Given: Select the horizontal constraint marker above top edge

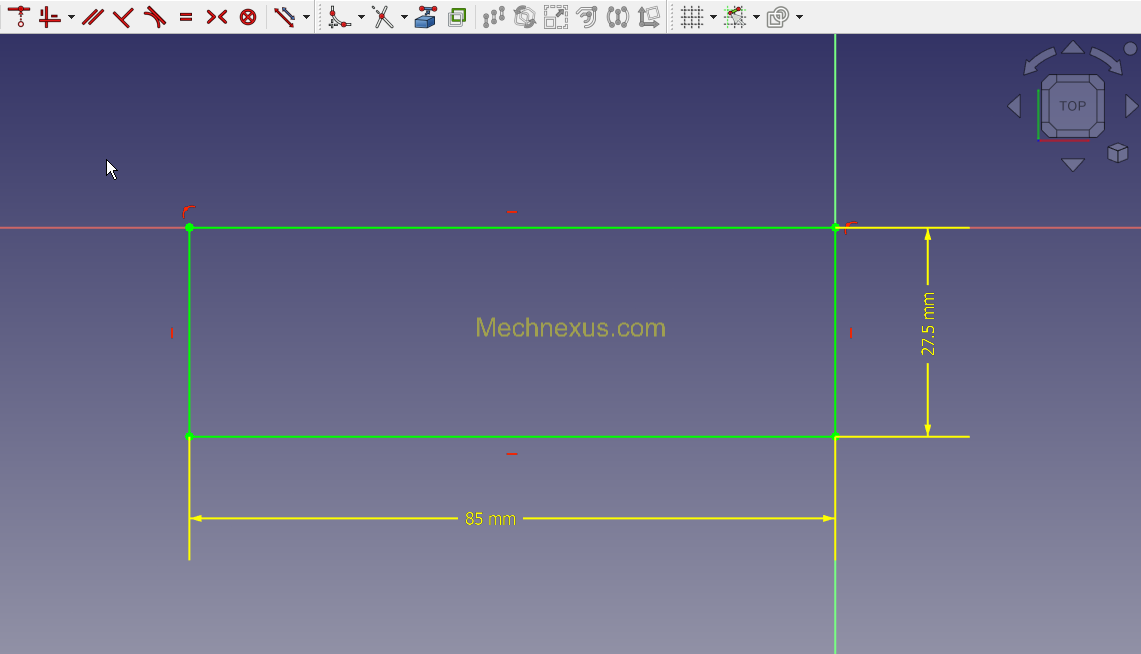Looking at the screenshot, I should [x=512, y=212].
